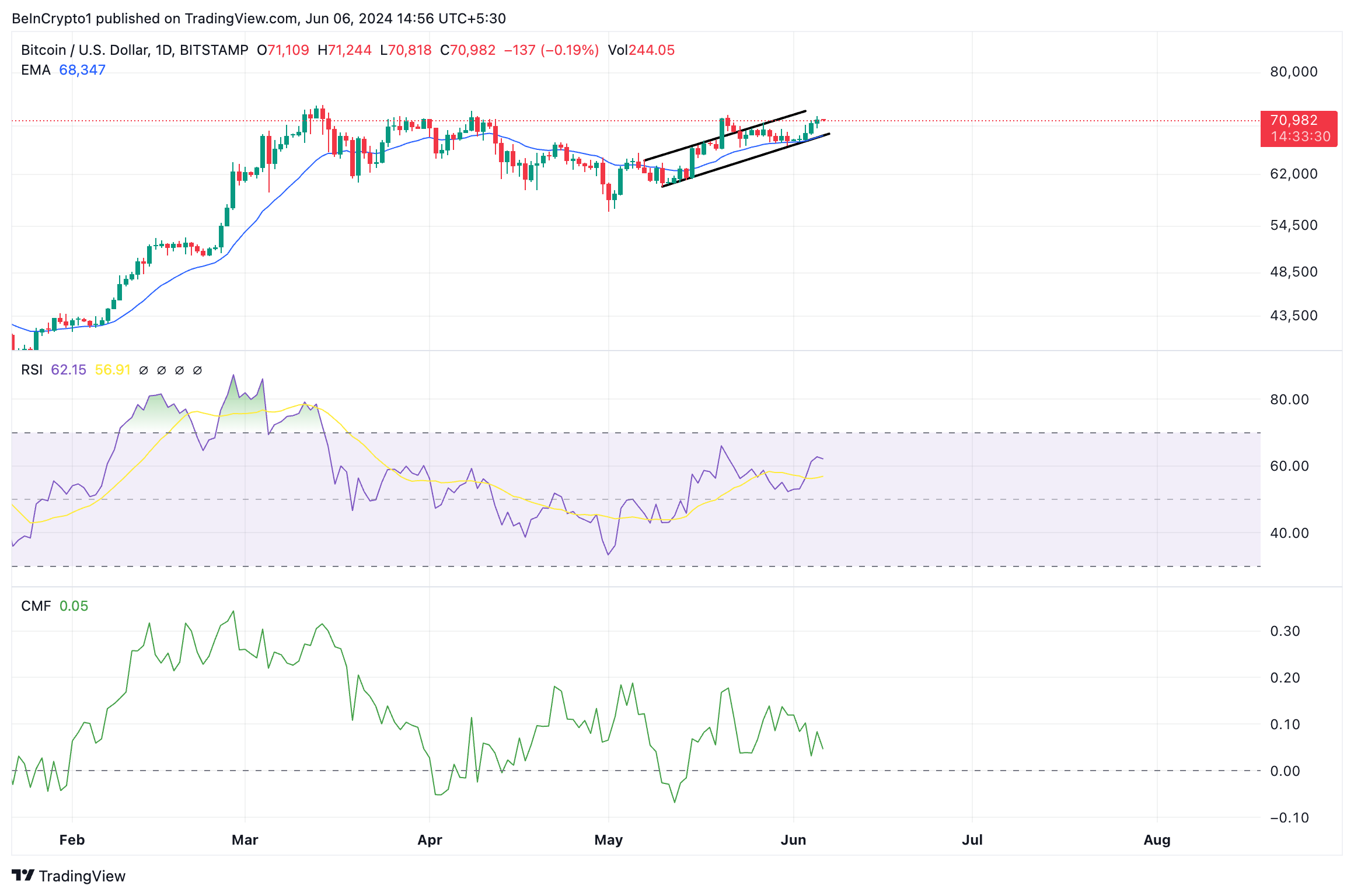Viewport: 1354px width, 896px height.
Task: Click the RSI indicator legend label
Action: point(32,370)
